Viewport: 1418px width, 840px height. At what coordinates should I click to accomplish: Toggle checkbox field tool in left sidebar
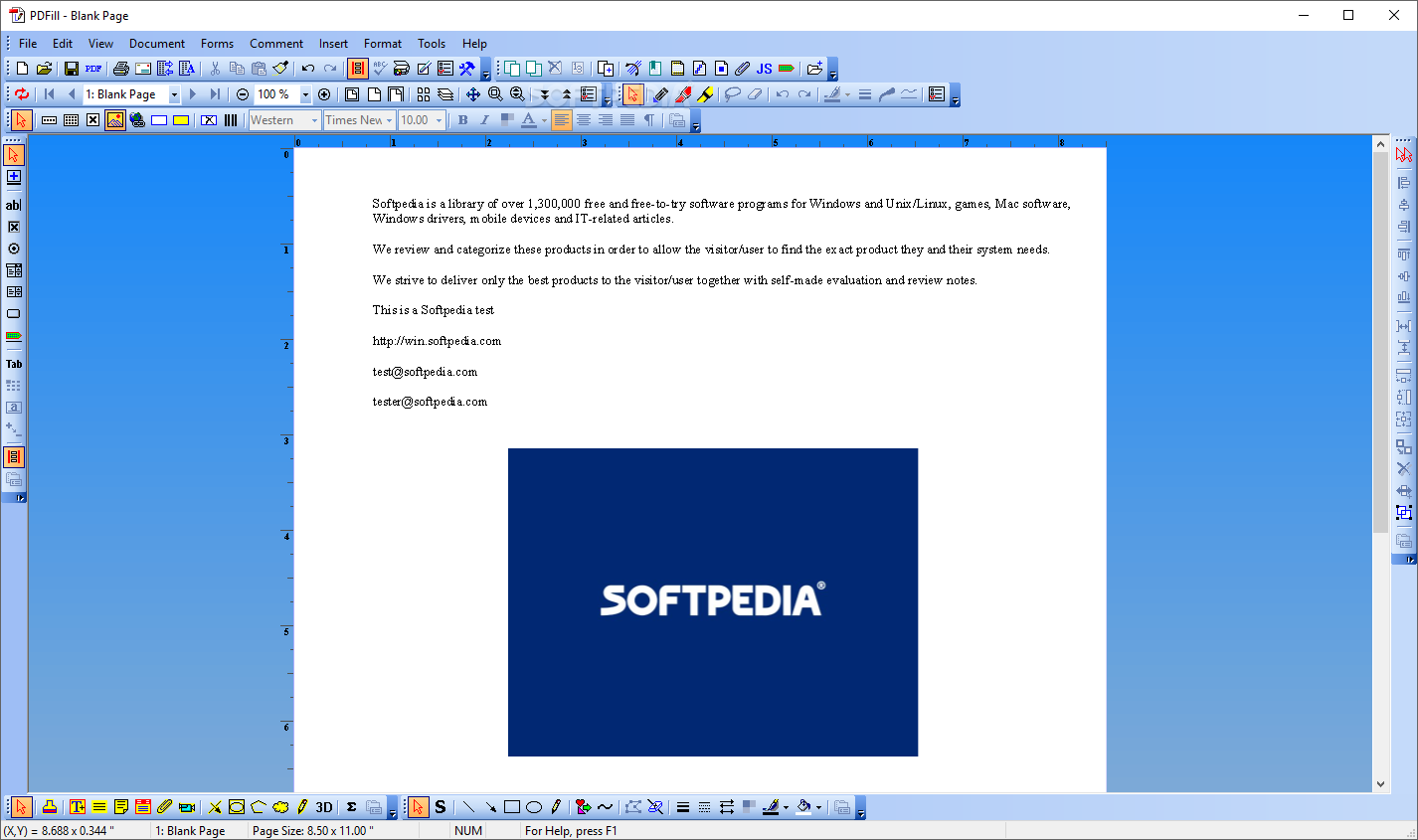coord(13,227)
